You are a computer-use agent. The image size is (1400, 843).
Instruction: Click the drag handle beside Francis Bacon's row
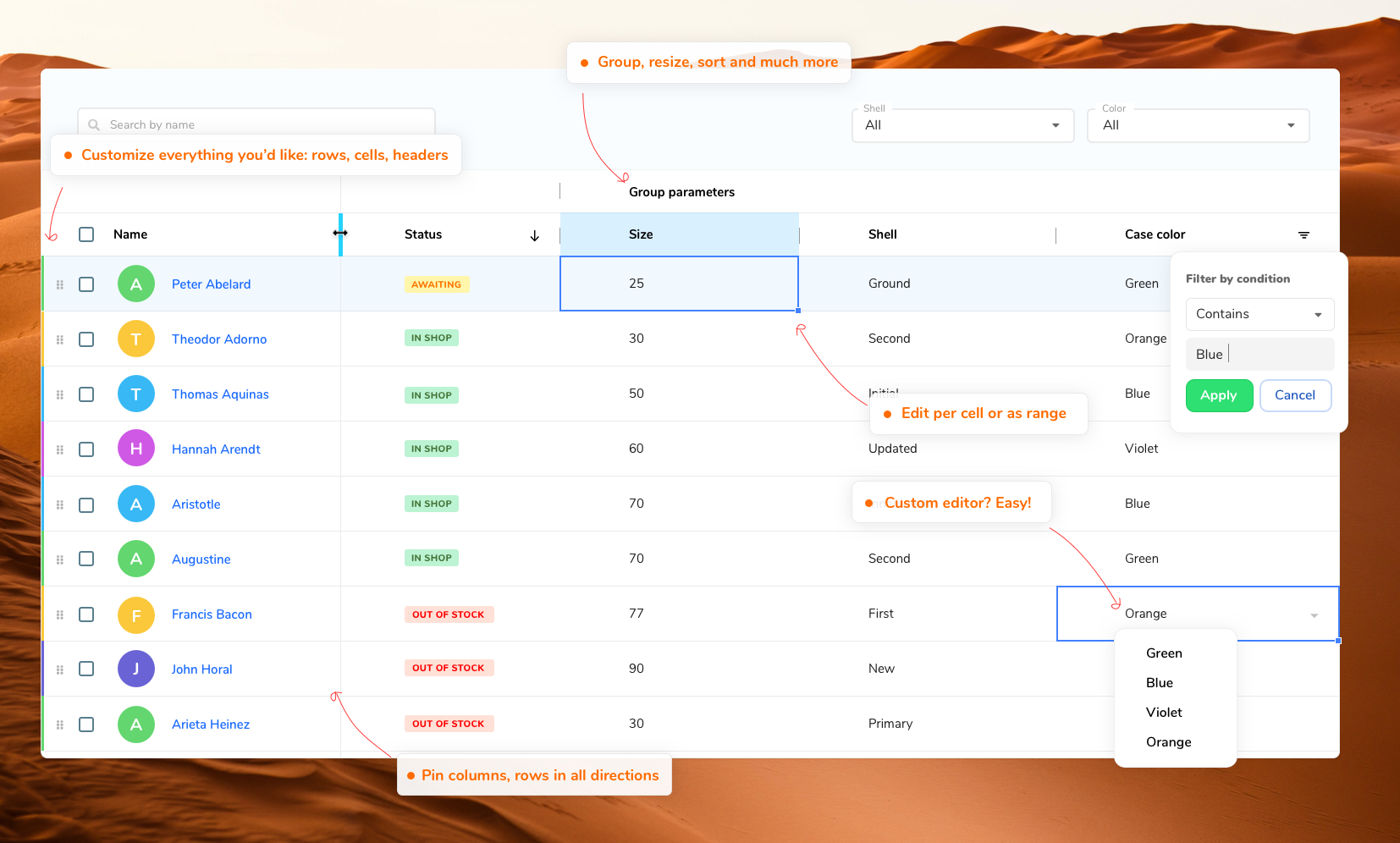(60, 614)
